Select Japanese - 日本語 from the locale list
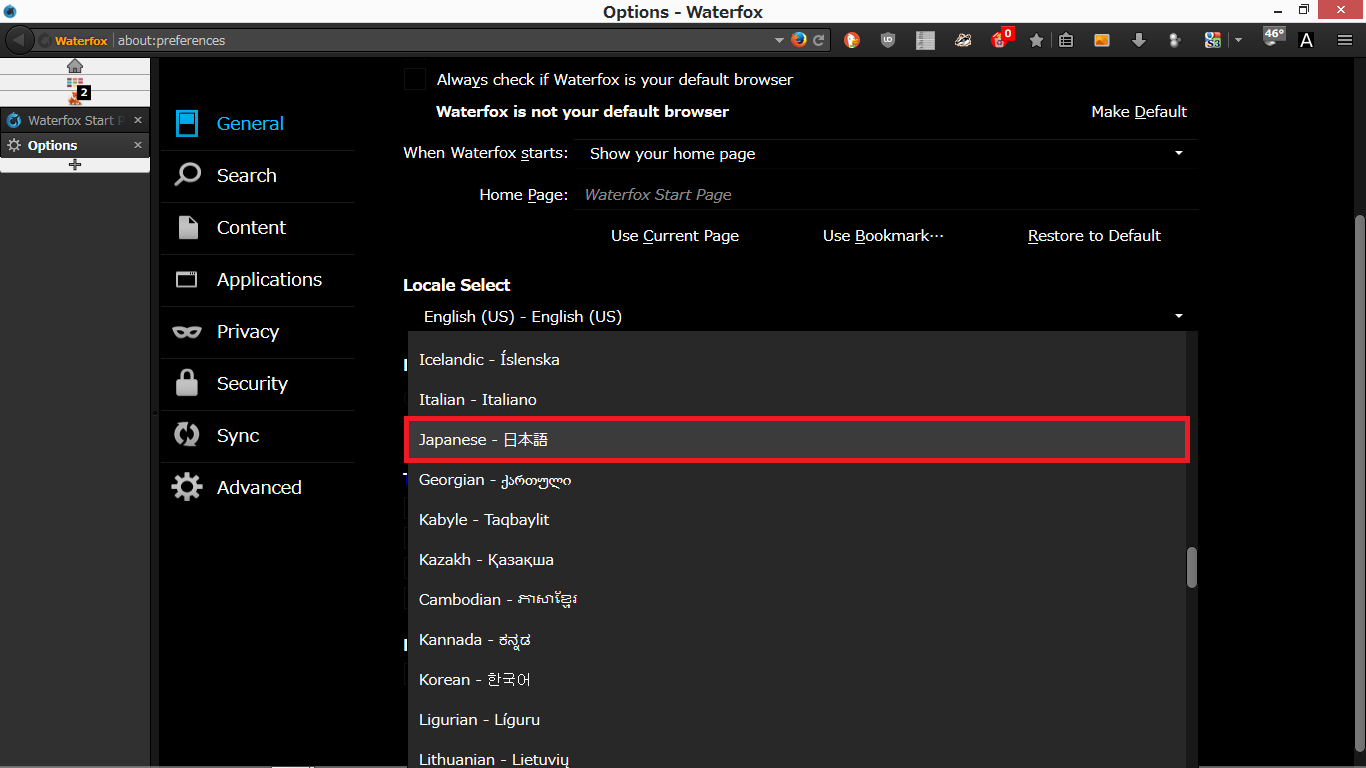The image size is (1366, 768). (x=796, y=440)
